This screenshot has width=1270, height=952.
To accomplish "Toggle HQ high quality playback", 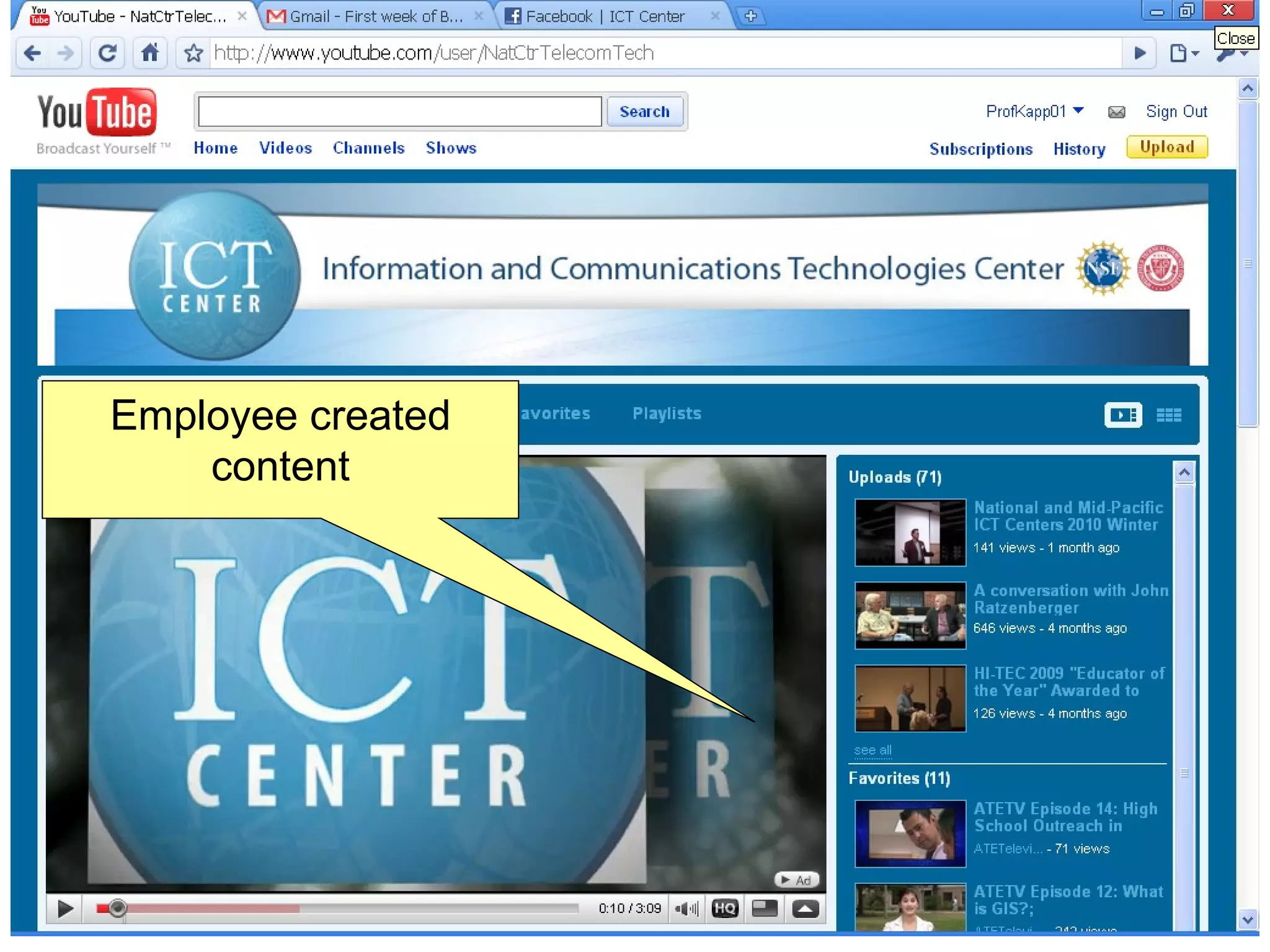I will click(x=724, y=909).
